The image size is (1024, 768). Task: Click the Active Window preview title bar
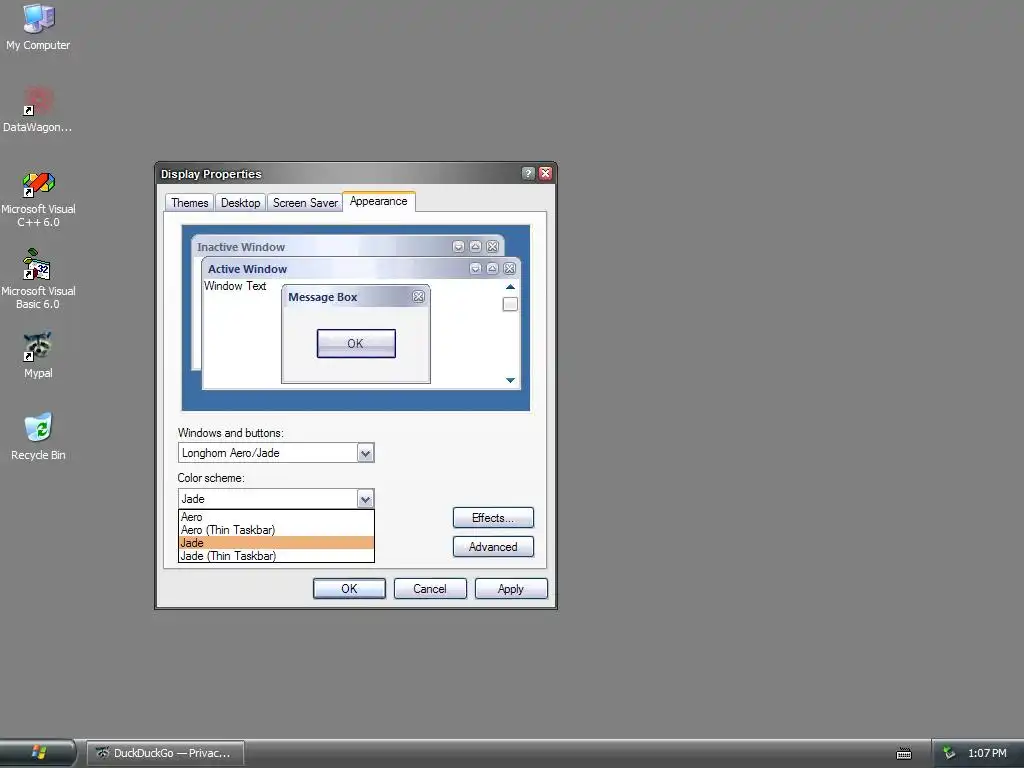[x=361, y=268]
